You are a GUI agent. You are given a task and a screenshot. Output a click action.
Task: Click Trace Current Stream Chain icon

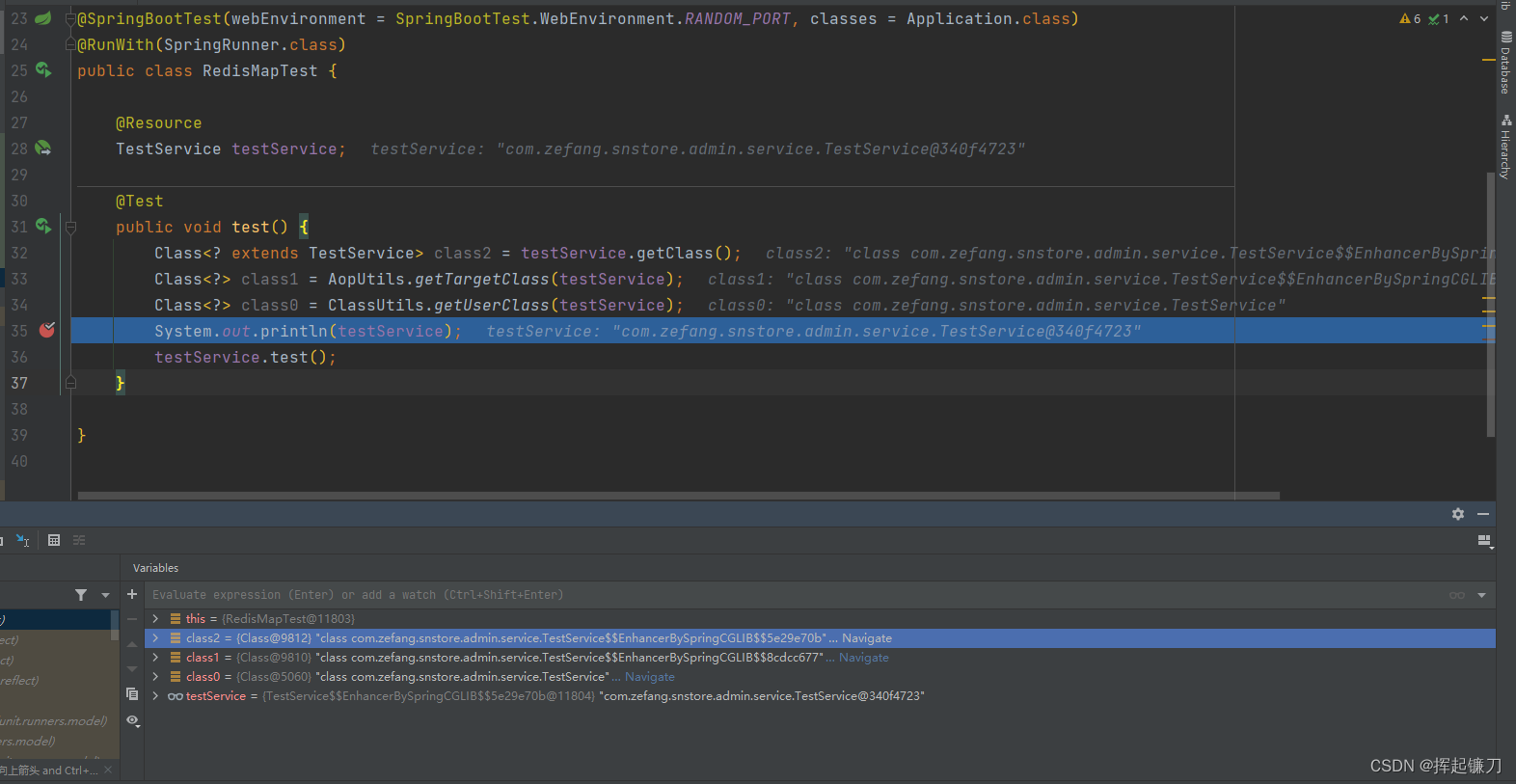[x=79, y=540]
